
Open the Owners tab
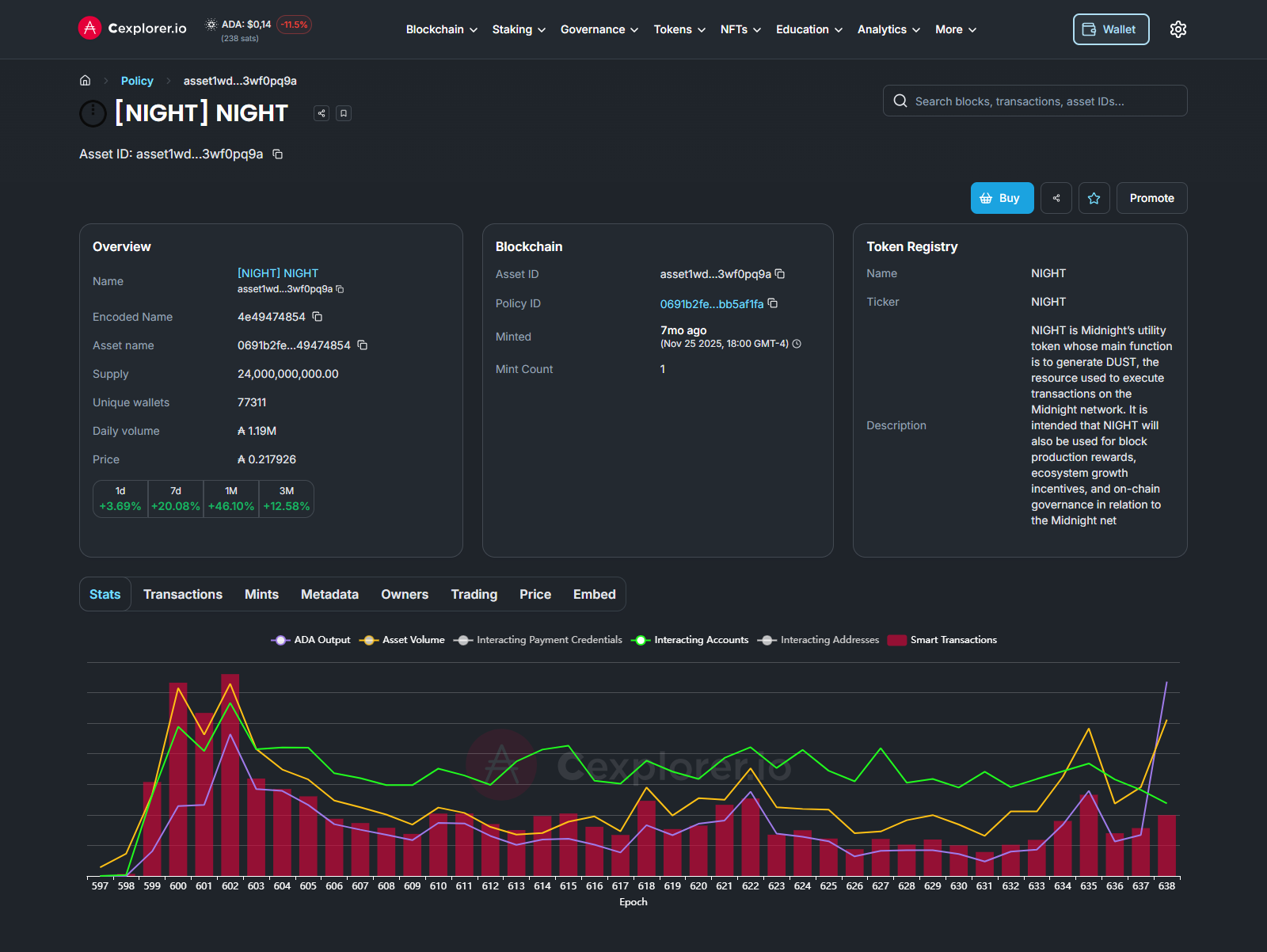[x=405, y=594]
